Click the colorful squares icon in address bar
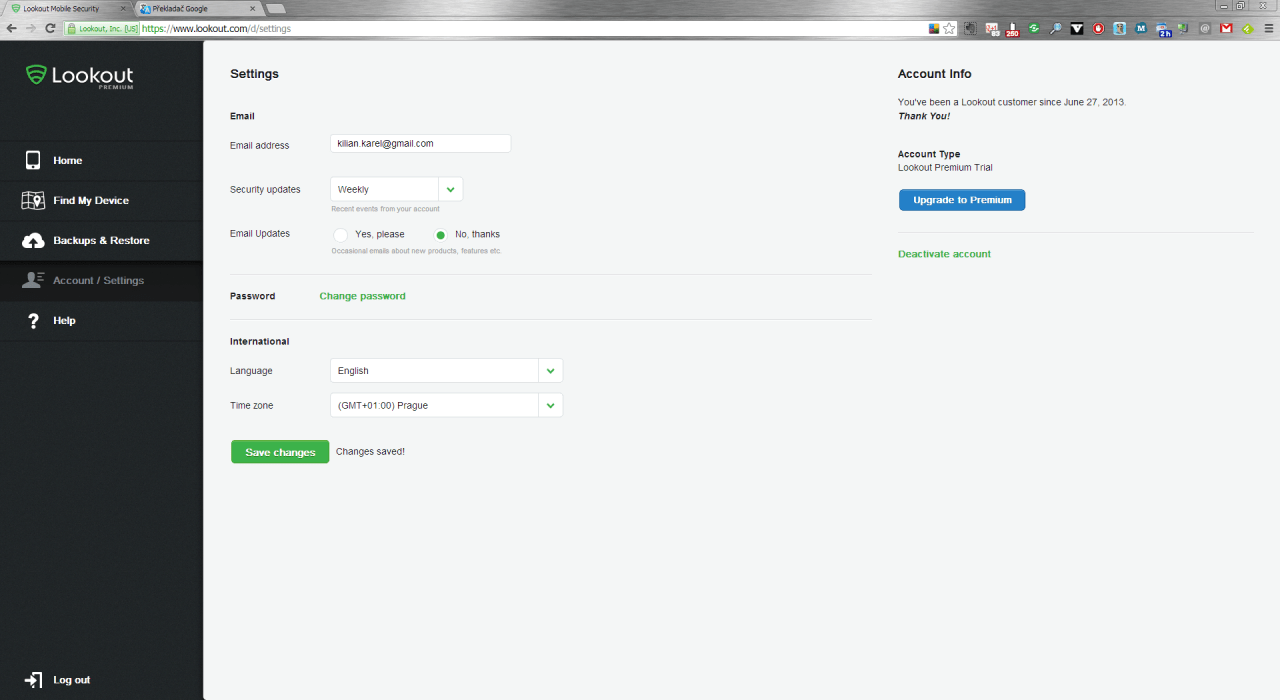The image size is (1280, 700). pyautogui.click(x=934, y=29)
